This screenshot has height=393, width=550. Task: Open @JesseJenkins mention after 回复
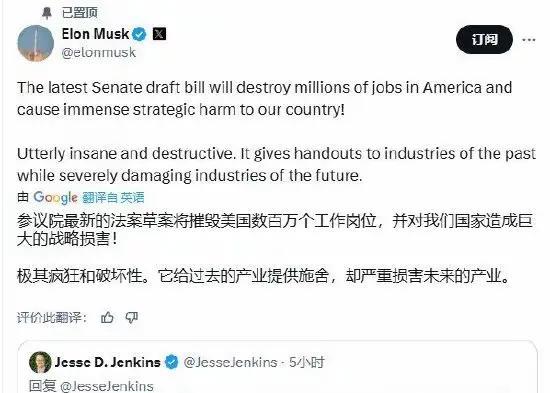(107, 386)
